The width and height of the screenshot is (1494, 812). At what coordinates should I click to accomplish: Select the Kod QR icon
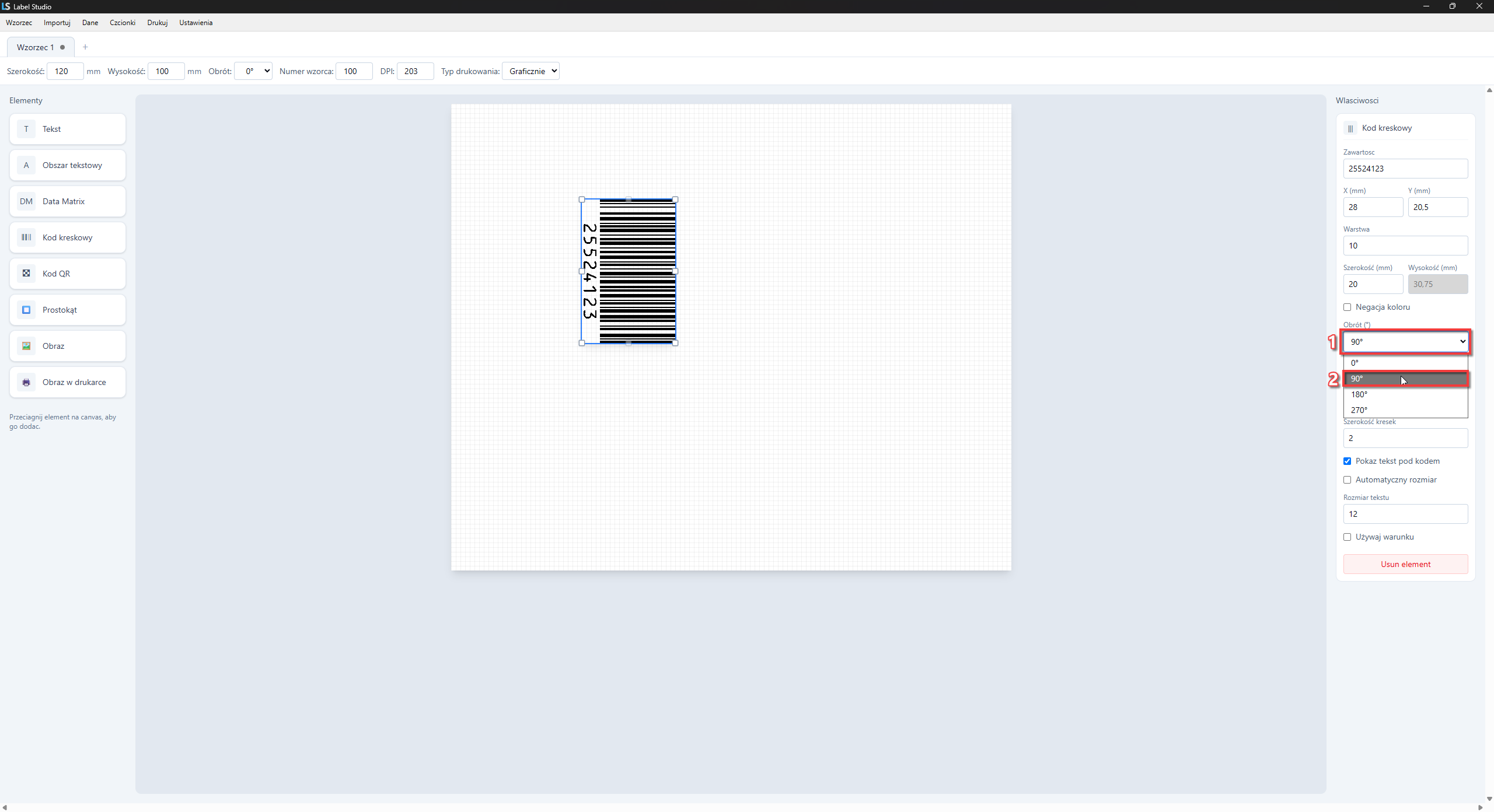[26, 274]
